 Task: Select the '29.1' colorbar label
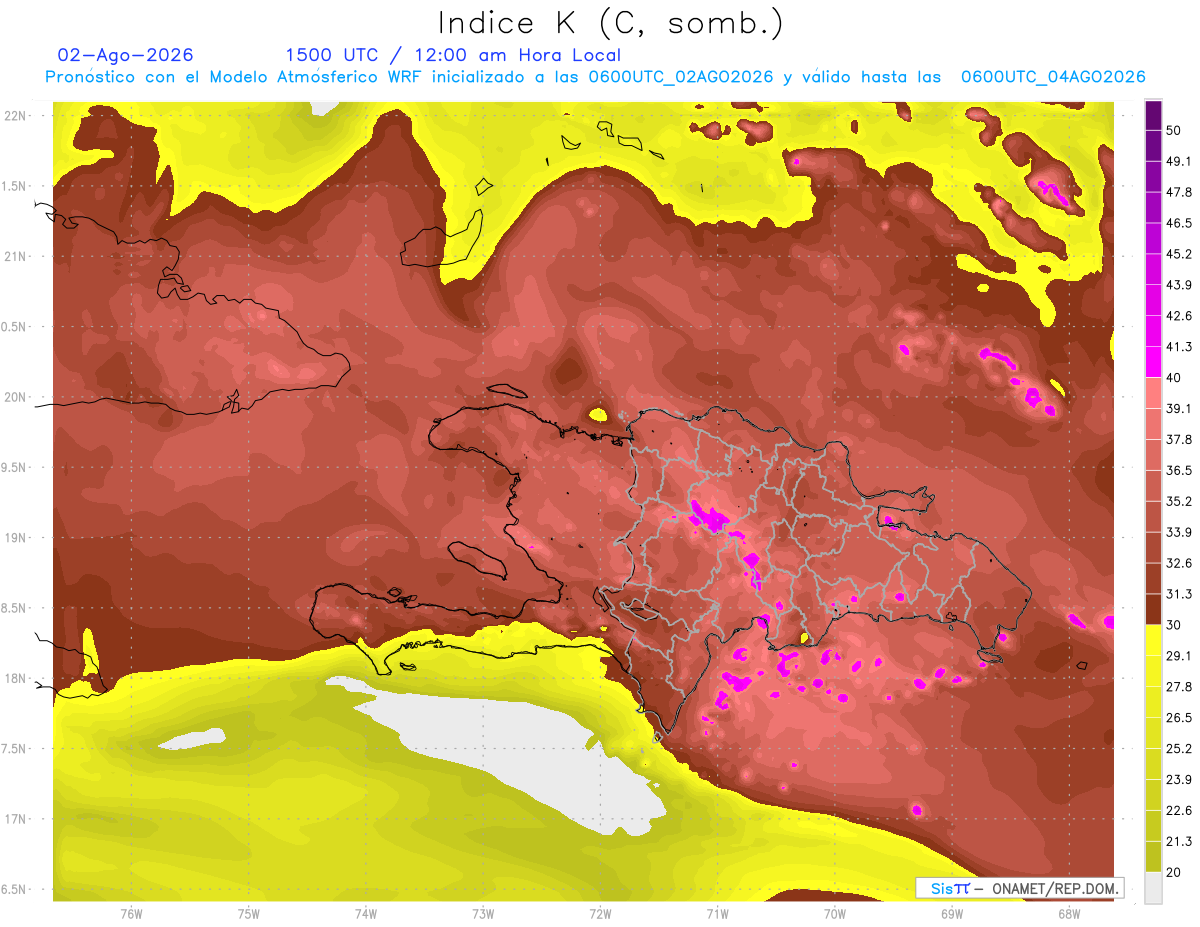(x=1179, y=655)
